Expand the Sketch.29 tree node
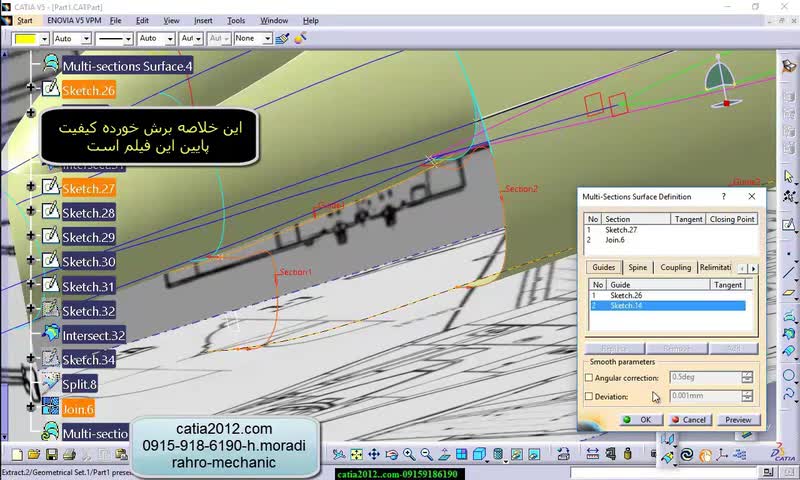The width and height of the screenshot is (800, 480). click(x=31, y=235)
